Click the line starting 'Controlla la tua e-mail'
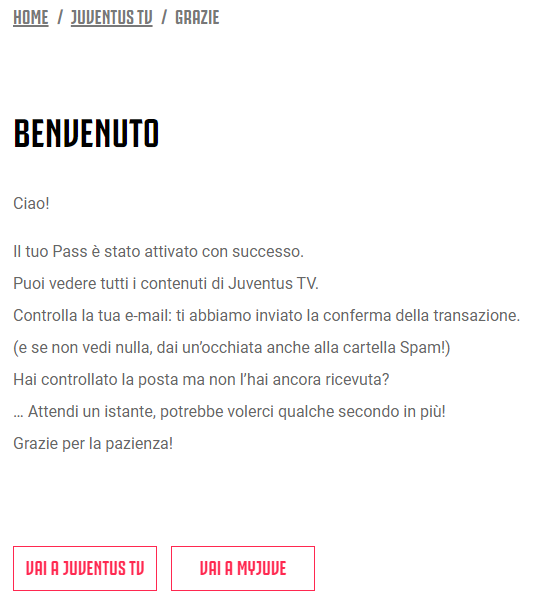539x603 pixels. point(266,315)
